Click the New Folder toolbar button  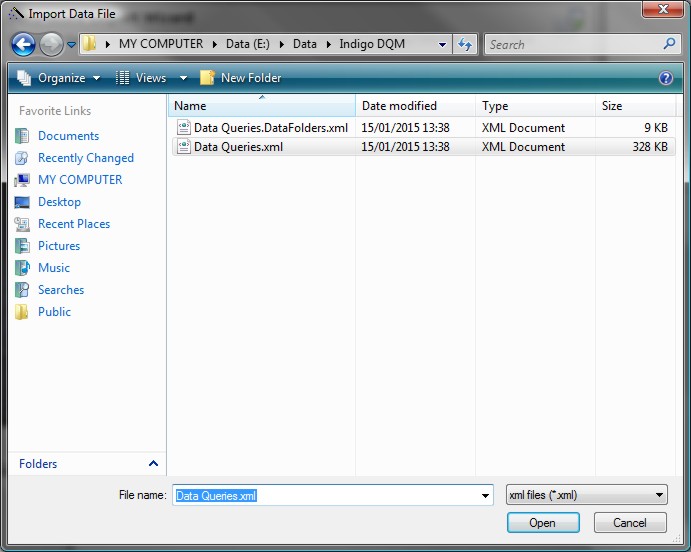[x=240, y=78]
